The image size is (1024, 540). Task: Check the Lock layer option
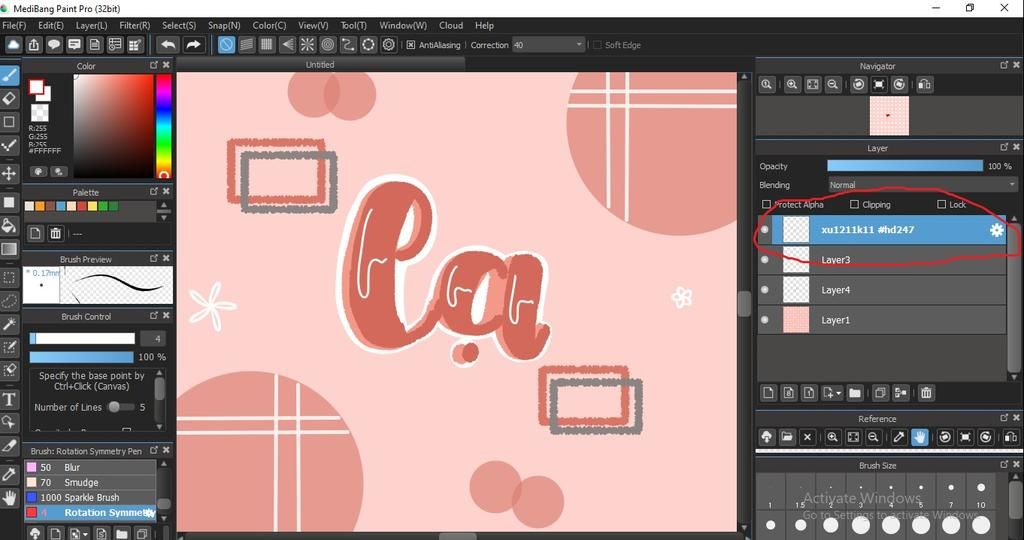pos(942,204)
